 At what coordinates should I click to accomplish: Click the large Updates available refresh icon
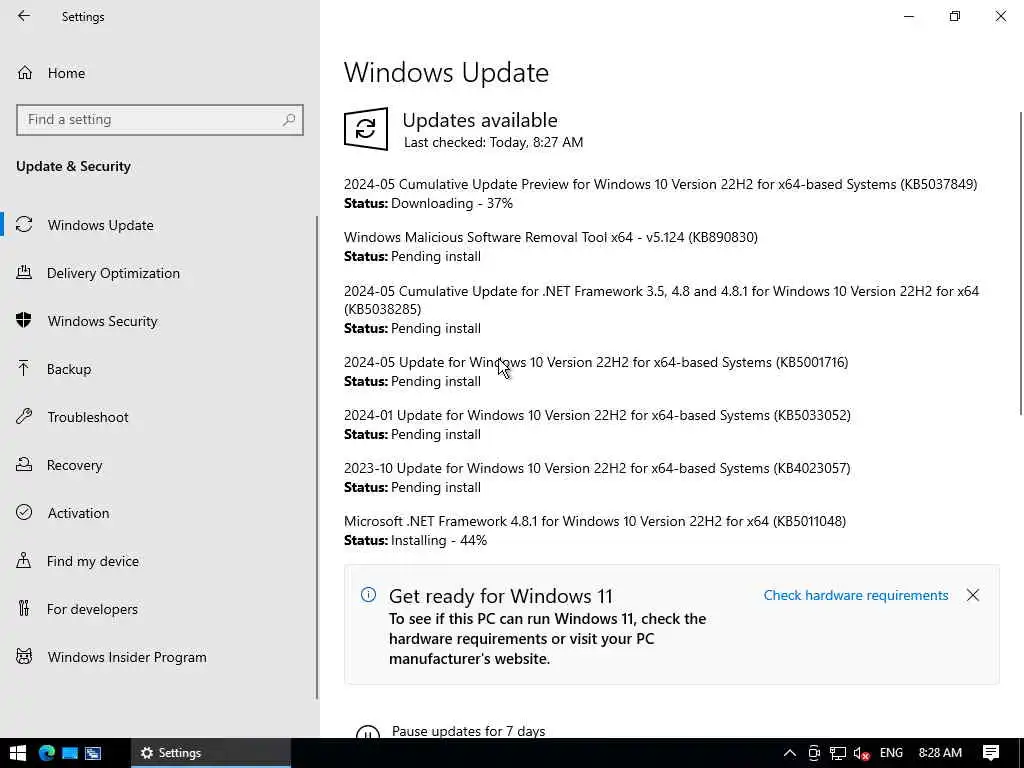[366, 129]
